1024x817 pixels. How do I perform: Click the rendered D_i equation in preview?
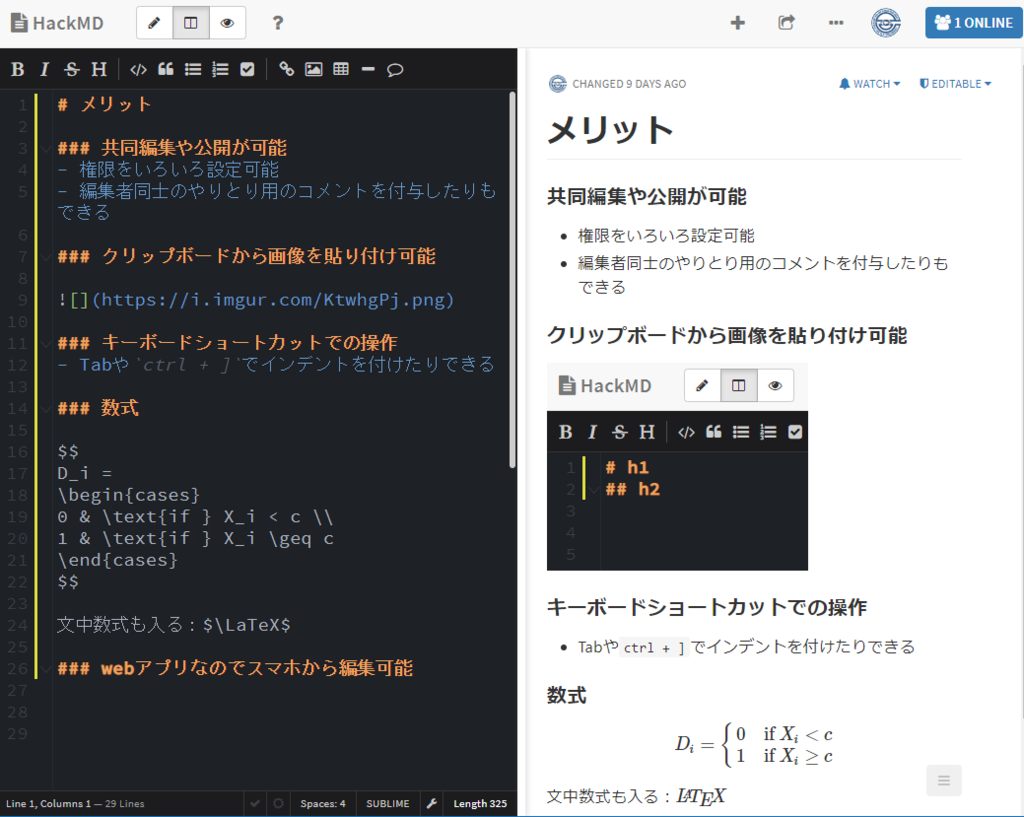[754, 745]
